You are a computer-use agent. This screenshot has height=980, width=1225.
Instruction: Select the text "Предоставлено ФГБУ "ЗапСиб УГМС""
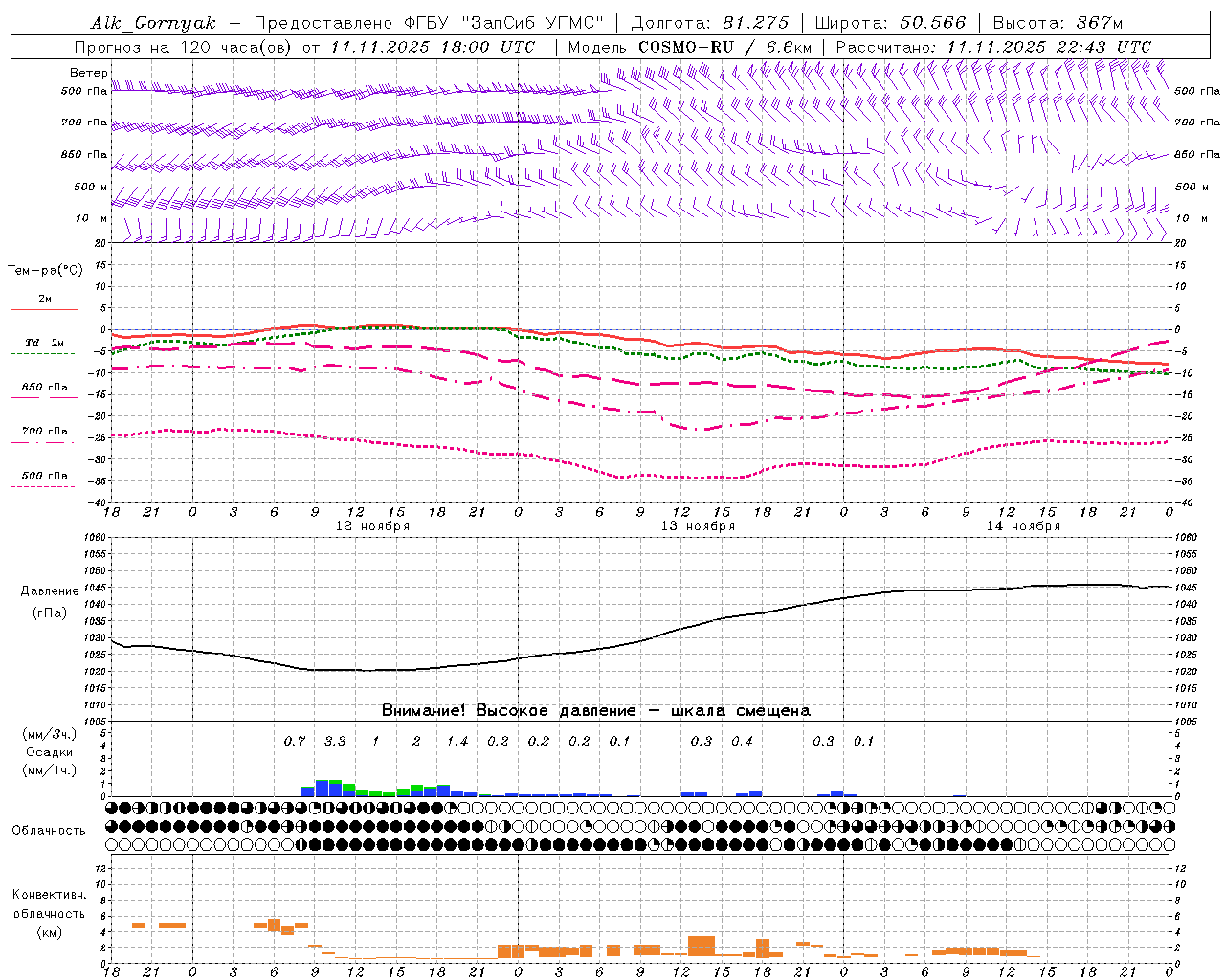coord(429,23)
